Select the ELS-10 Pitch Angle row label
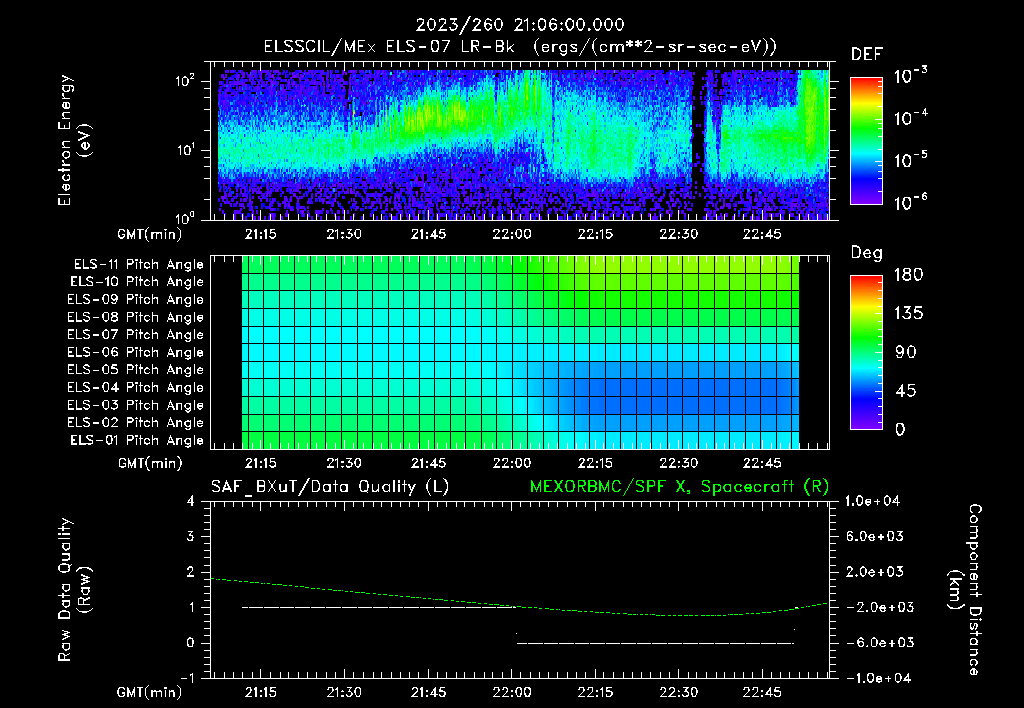The width and height of the screenshot is (1024, 708). click(137, 282)
